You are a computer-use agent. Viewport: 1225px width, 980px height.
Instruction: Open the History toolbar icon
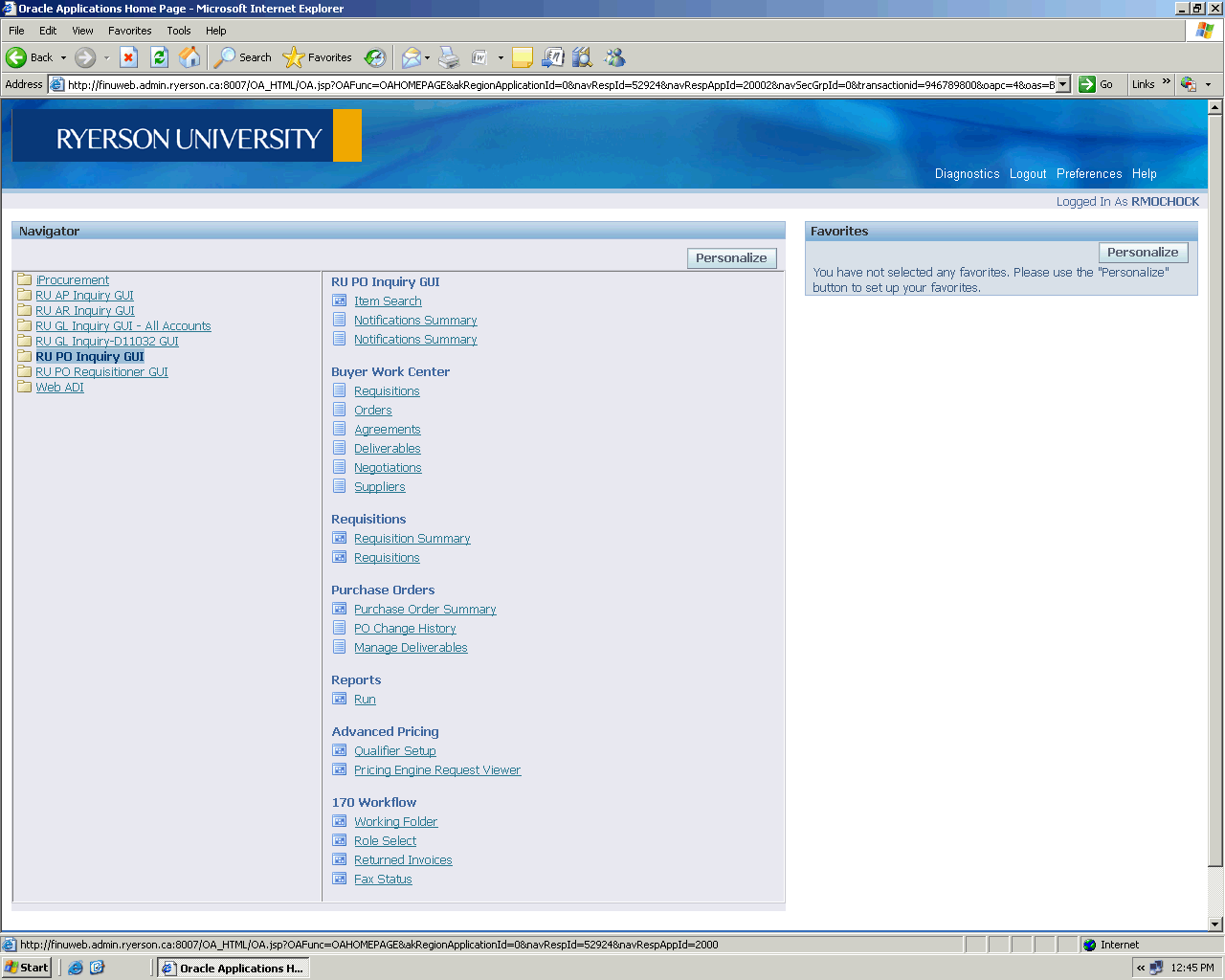375,57
